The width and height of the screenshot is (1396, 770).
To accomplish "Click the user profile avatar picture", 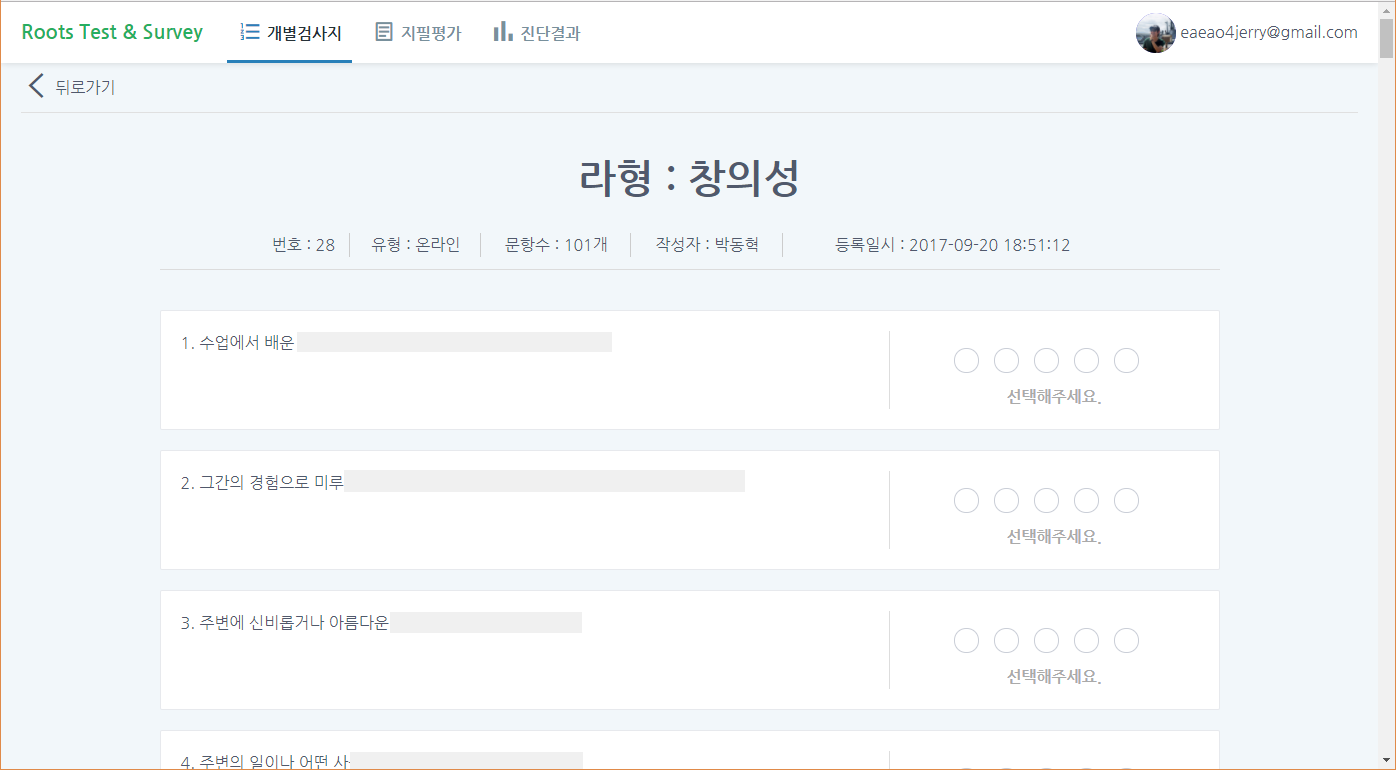I will tap(1155, 33).
